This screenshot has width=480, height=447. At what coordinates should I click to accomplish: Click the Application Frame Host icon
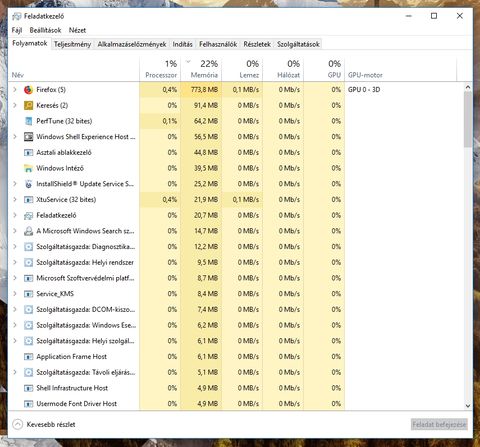(x=28, y=357)
